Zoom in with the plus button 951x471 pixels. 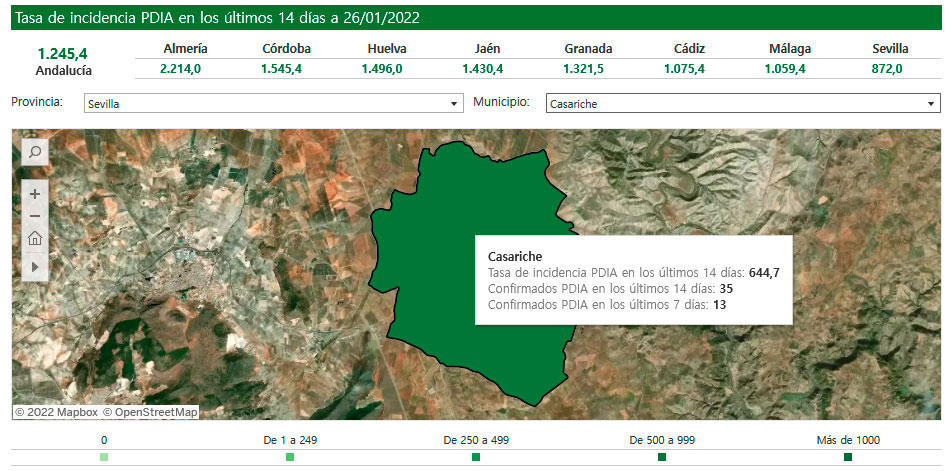click(35, 194)
